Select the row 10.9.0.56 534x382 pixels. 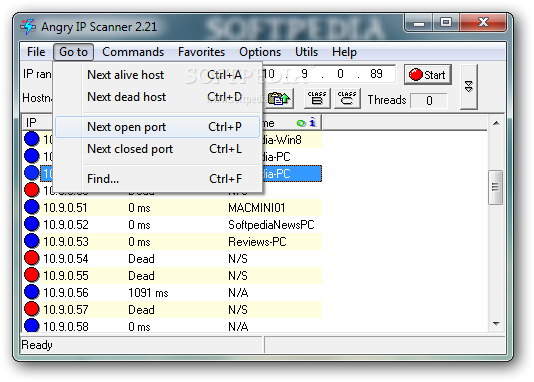coord(173,293)
